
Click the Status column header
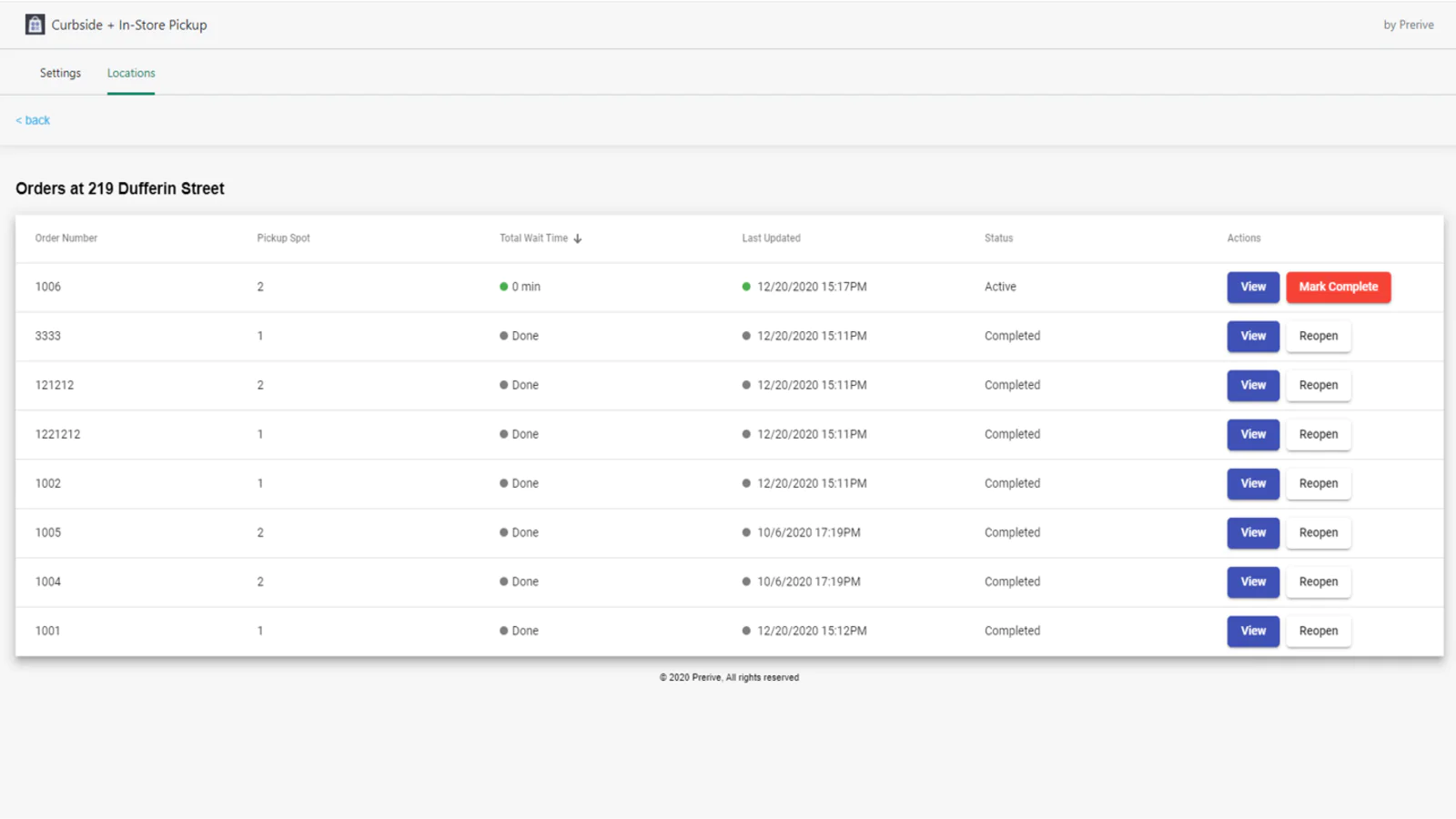click(x=998, y=238)
